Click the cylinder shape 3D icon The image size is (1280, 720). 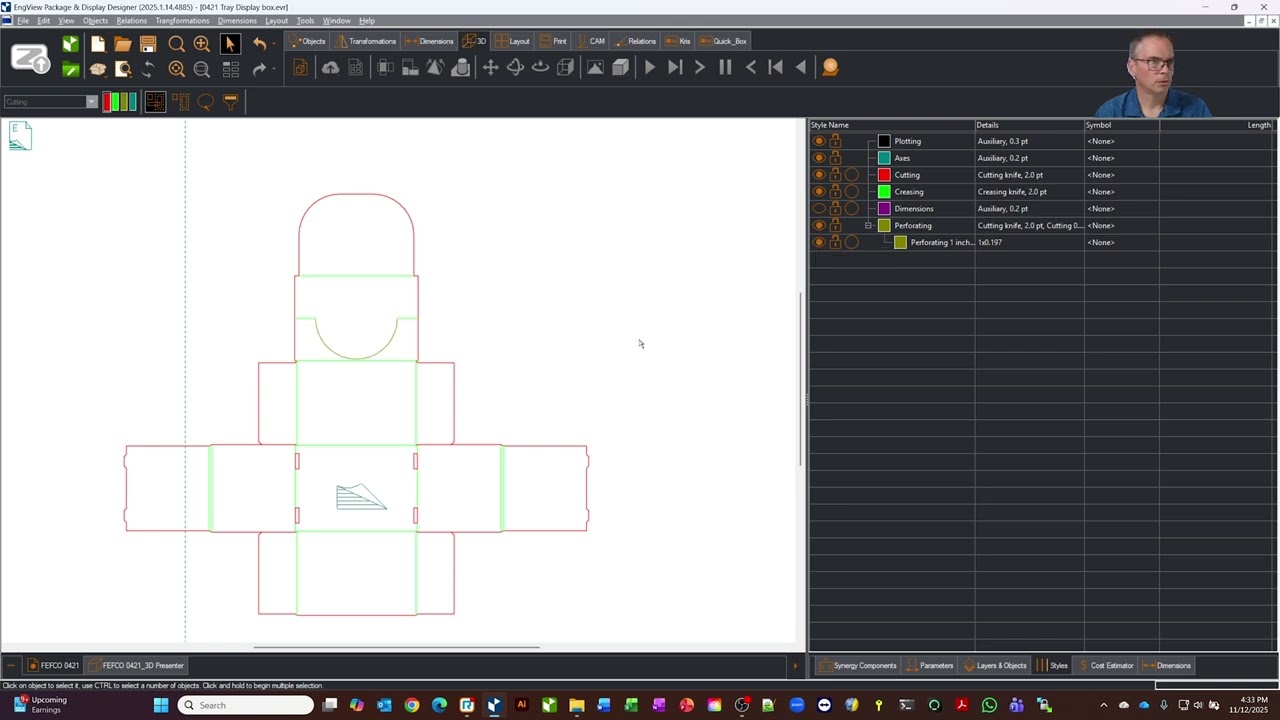(x=460, y=68)
